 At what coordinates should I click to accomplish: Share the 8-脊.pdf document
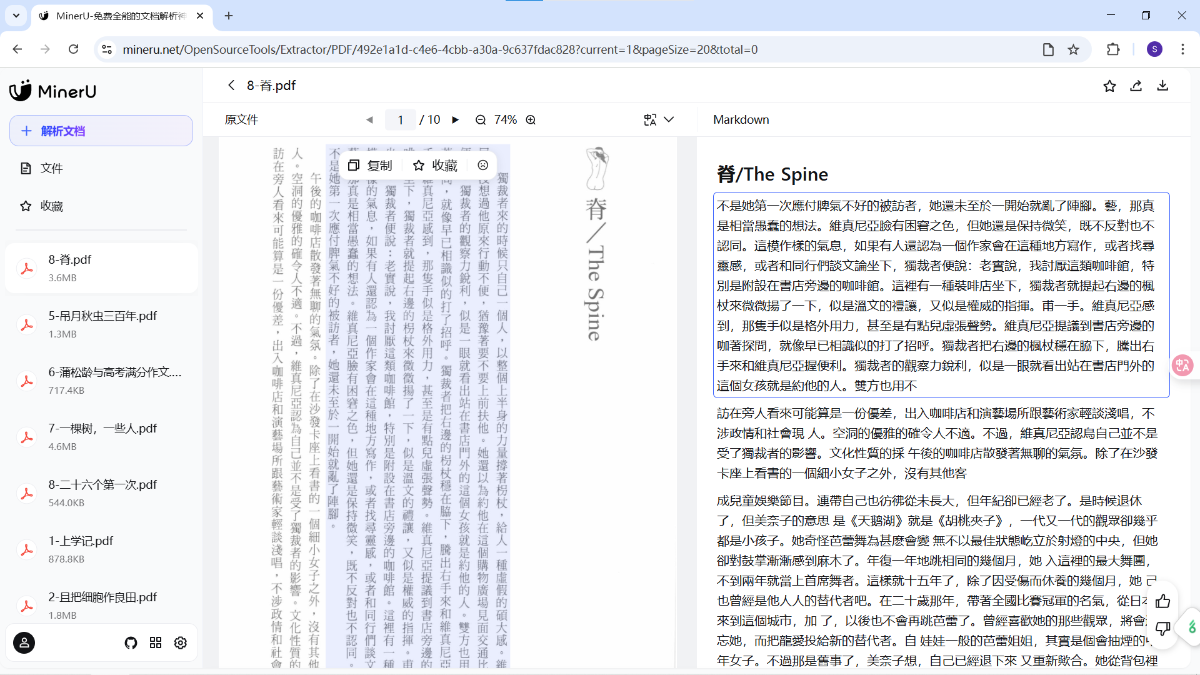coord(1136,86)
